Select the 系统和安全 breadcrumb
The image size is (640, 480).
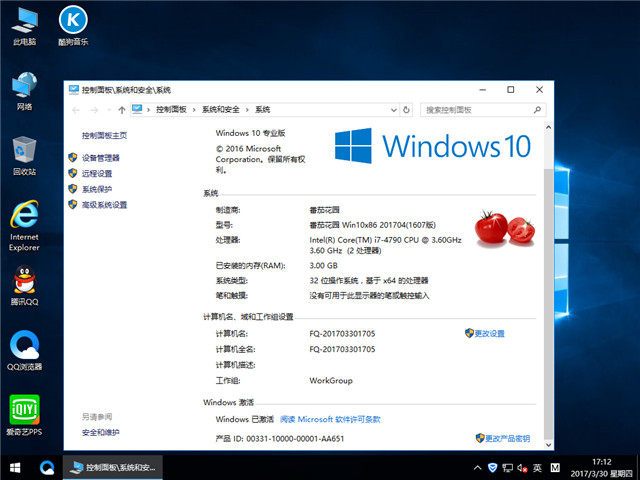(x=221, y=110)
